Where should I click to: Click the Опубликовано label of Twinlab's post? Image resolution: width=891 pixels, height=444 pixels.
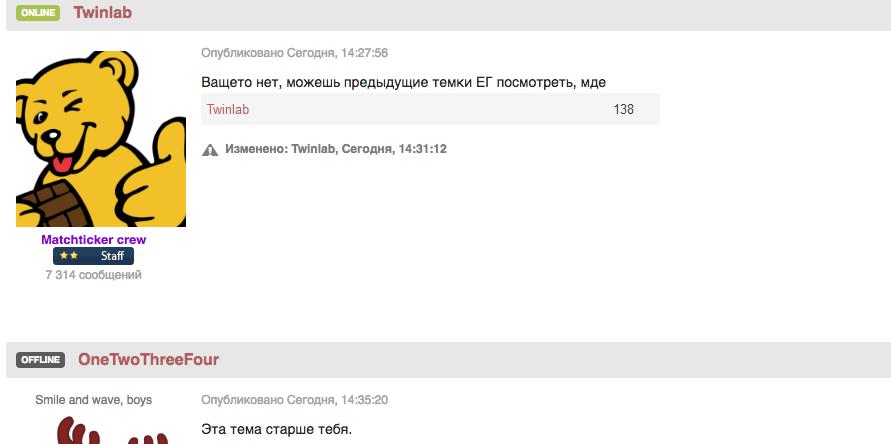(x=242, y=53)
